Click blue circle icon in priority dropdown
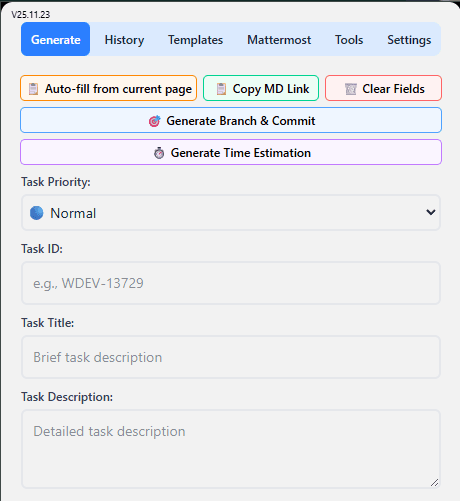The image size is (460, 501). 37,213
